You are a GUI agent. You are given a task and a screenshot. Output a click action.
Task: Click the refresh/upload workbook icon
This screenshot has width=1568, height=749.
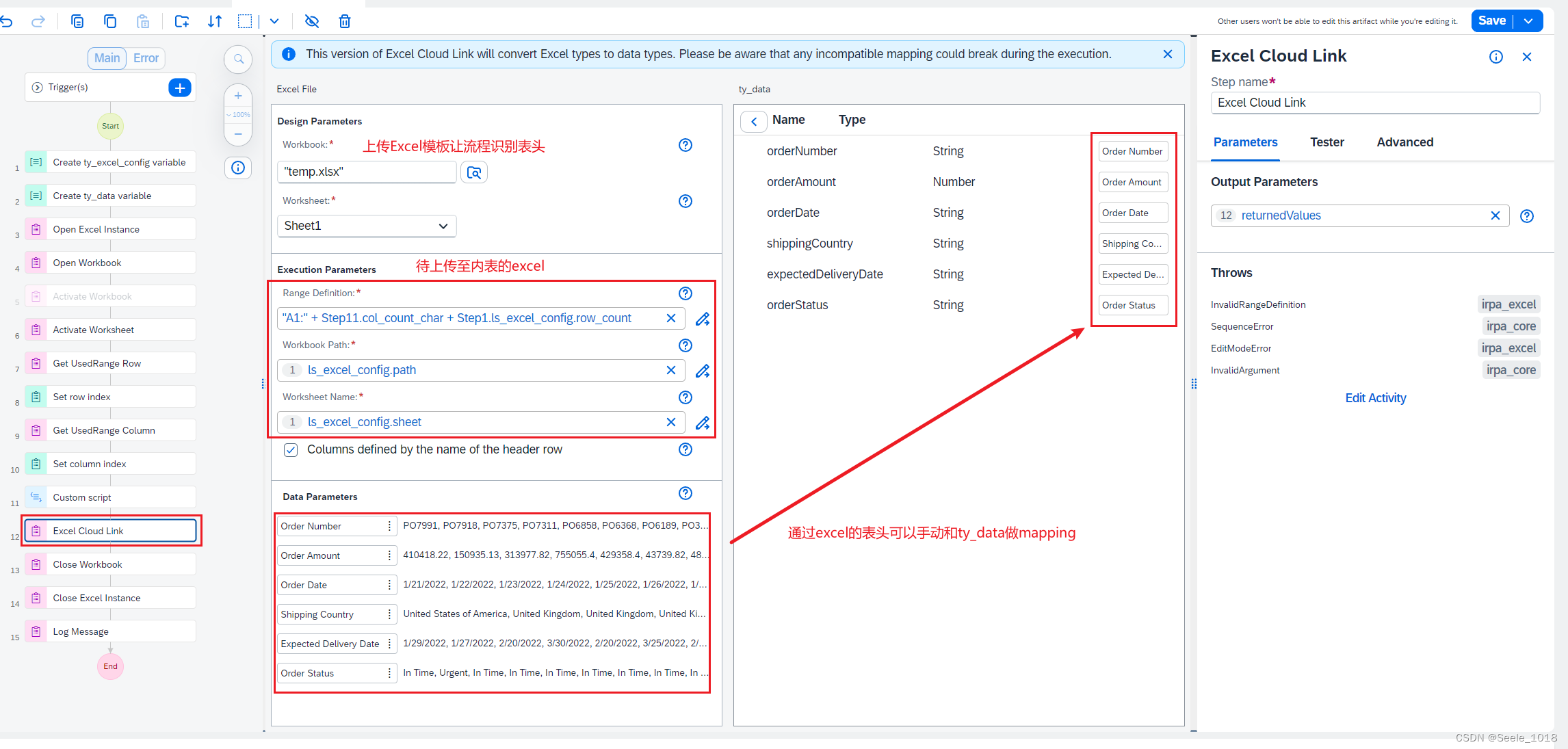[x=475, y=172]
